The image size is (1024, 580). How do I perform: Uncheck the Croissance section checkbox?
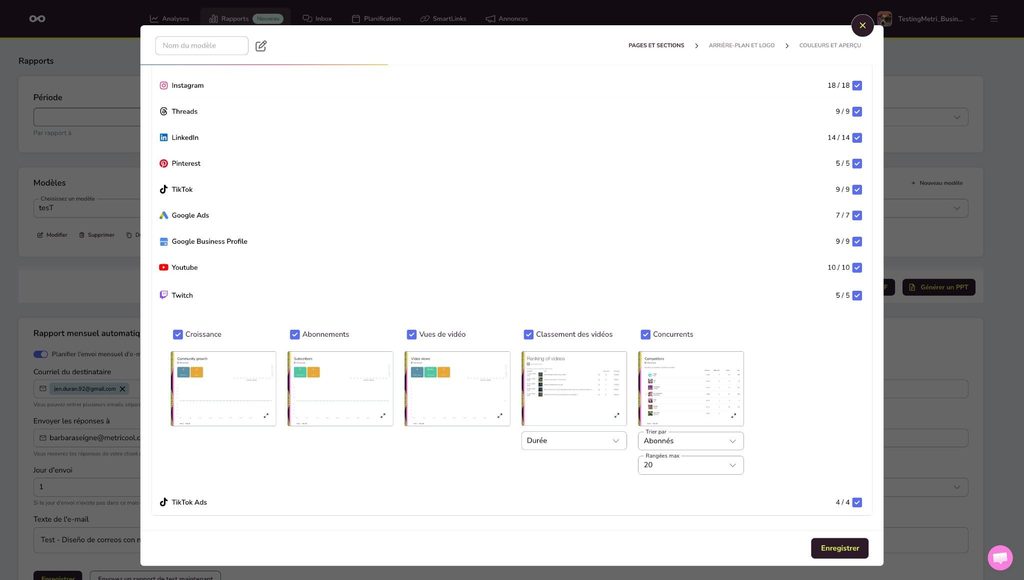tap(178, 334)
